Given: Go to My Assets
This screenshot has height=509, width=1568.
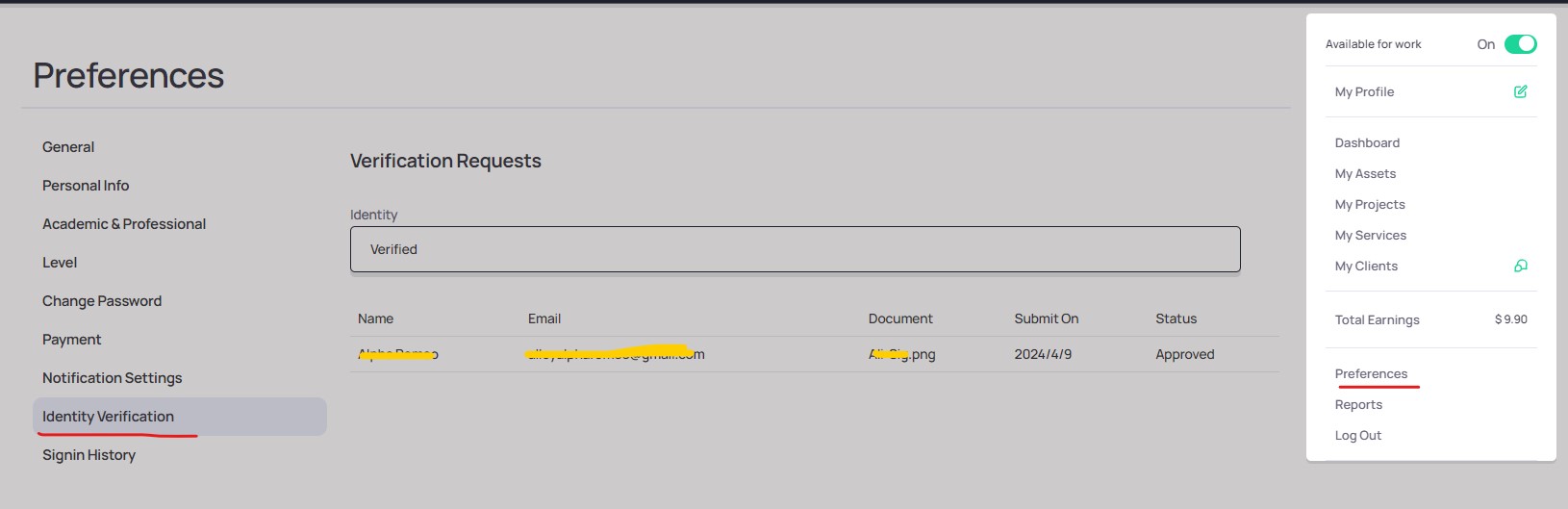Looking at the screenshot, I should coord(1365,173).
